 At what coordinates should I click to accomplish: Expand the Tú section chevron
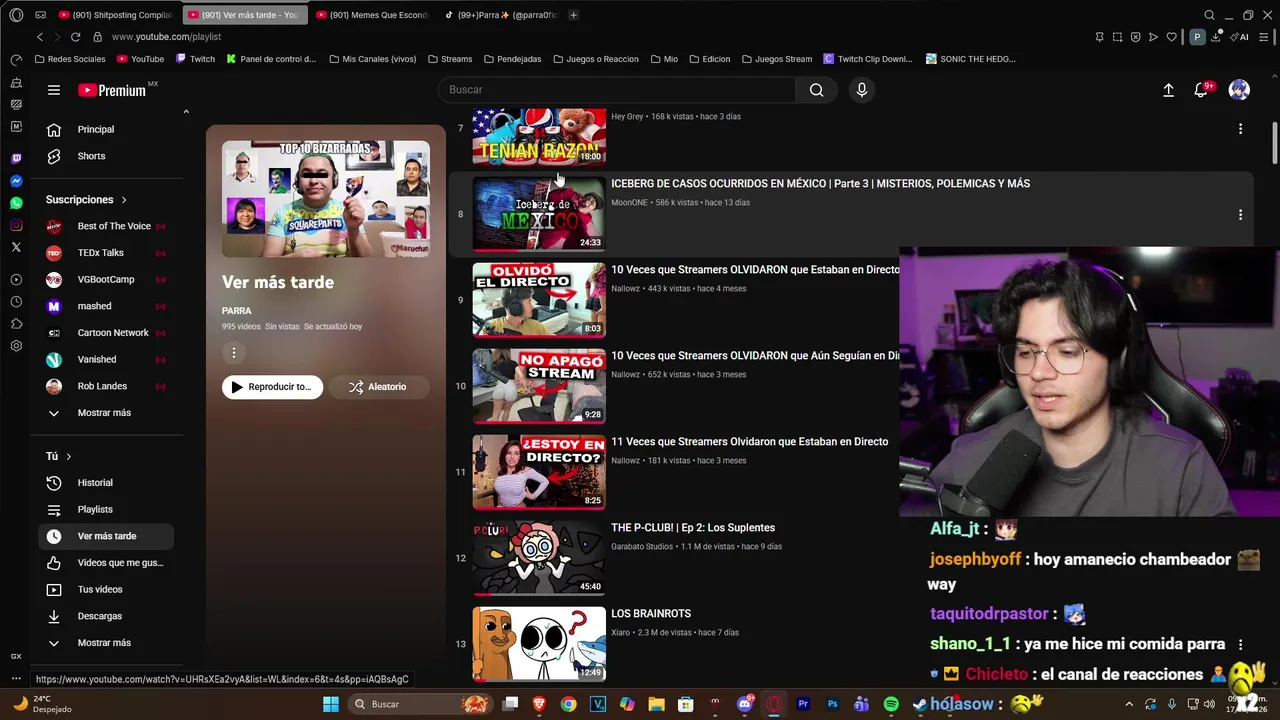pos(68,456)
